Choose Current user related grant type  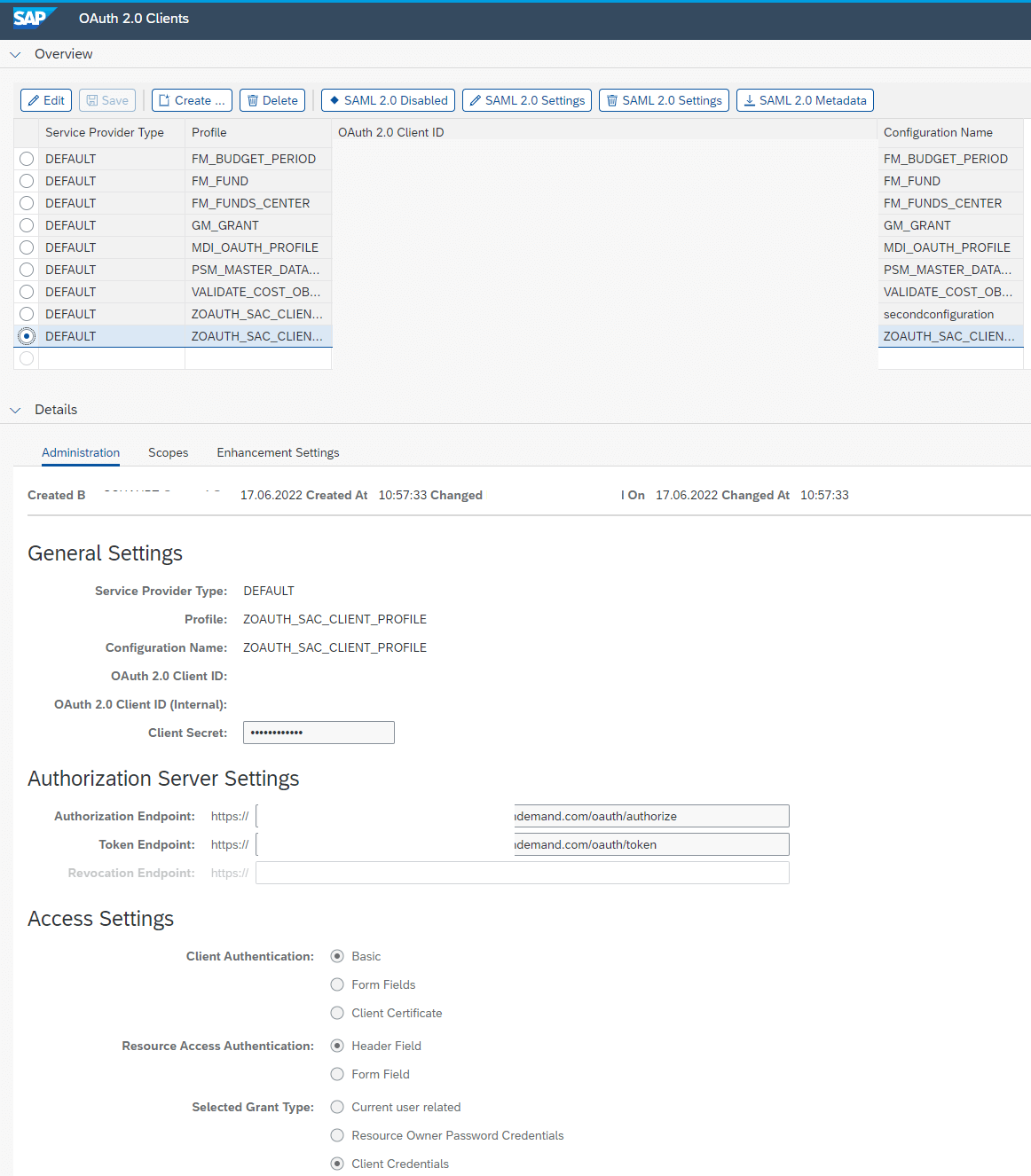[337, 1107]
